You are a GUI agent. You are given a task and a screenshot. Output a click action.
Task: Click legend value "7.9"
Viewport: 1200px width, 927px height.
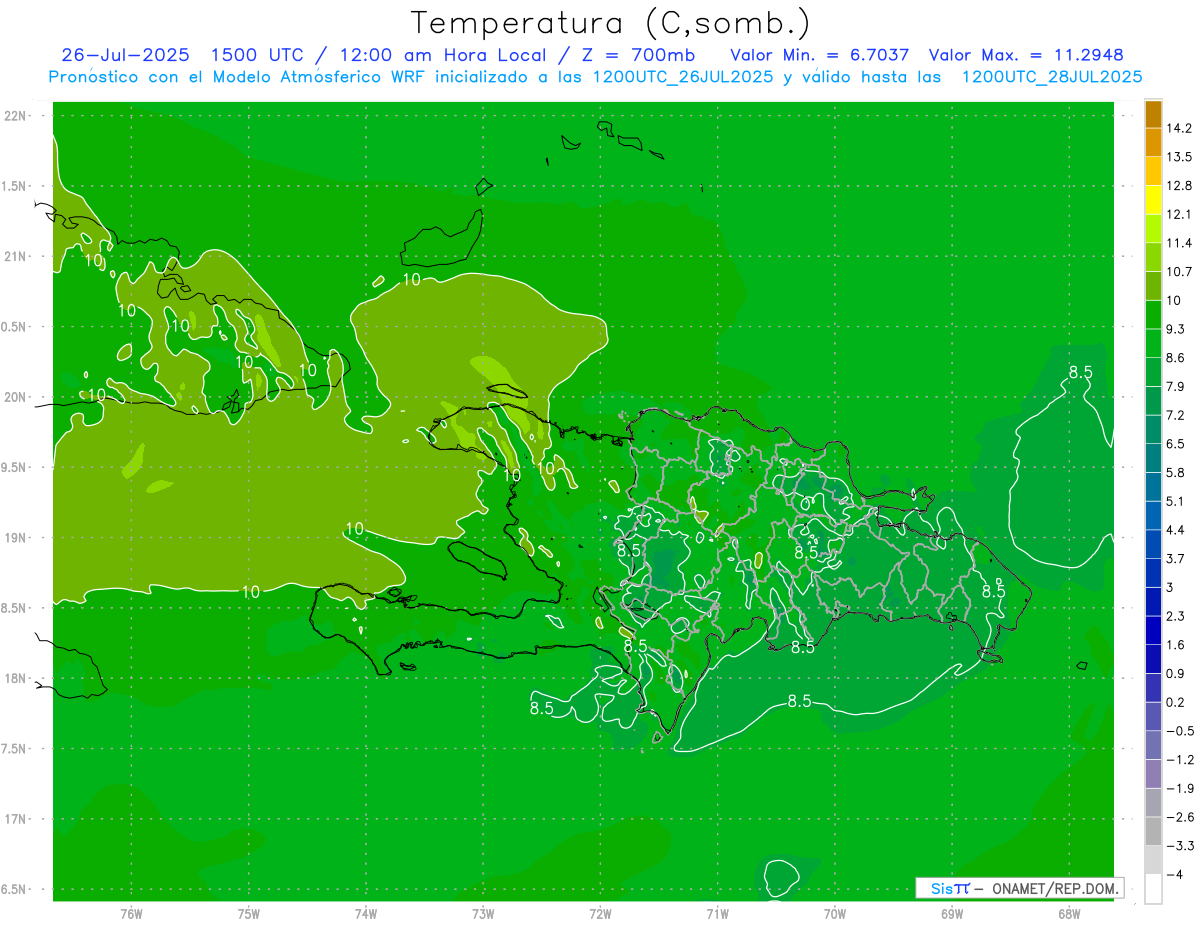(x=1176, y=386)
